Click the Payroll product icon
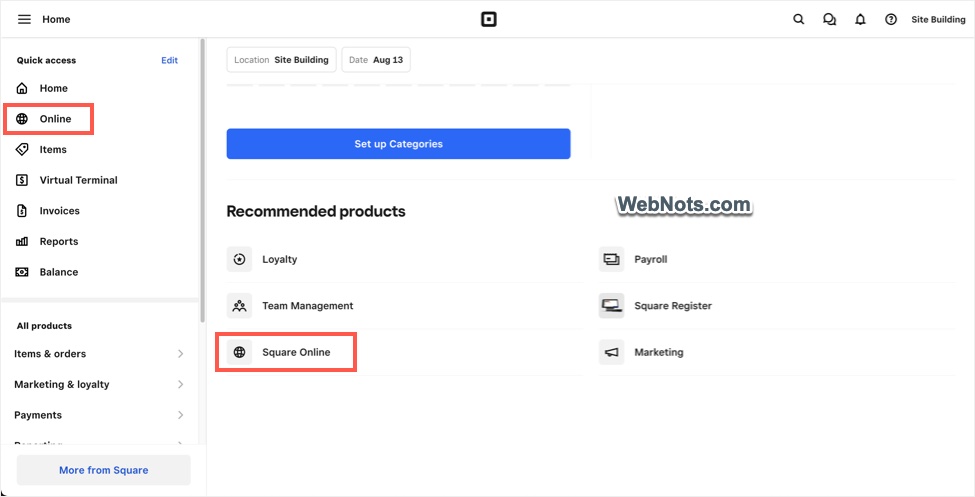This screenshot has width=975, height=497. coord(611,259)
